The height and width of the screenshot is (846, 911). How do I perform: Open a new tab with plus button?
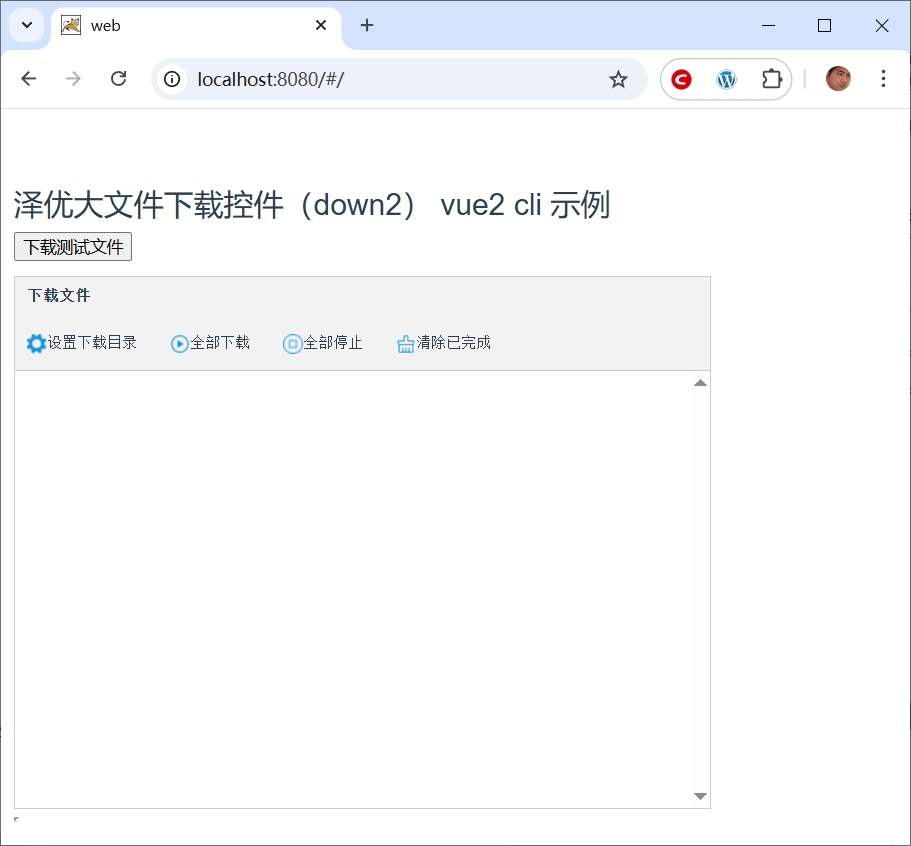[367, 26]
